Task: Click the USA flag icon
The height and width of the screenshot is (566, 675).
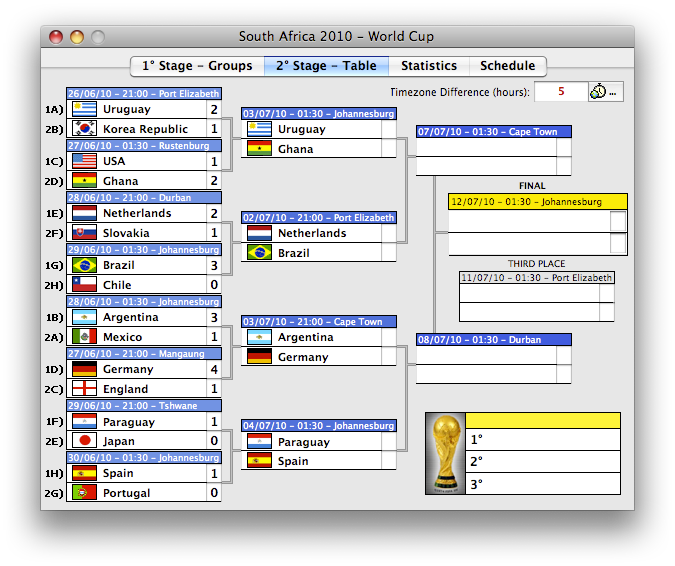Action: coord(84,161)
